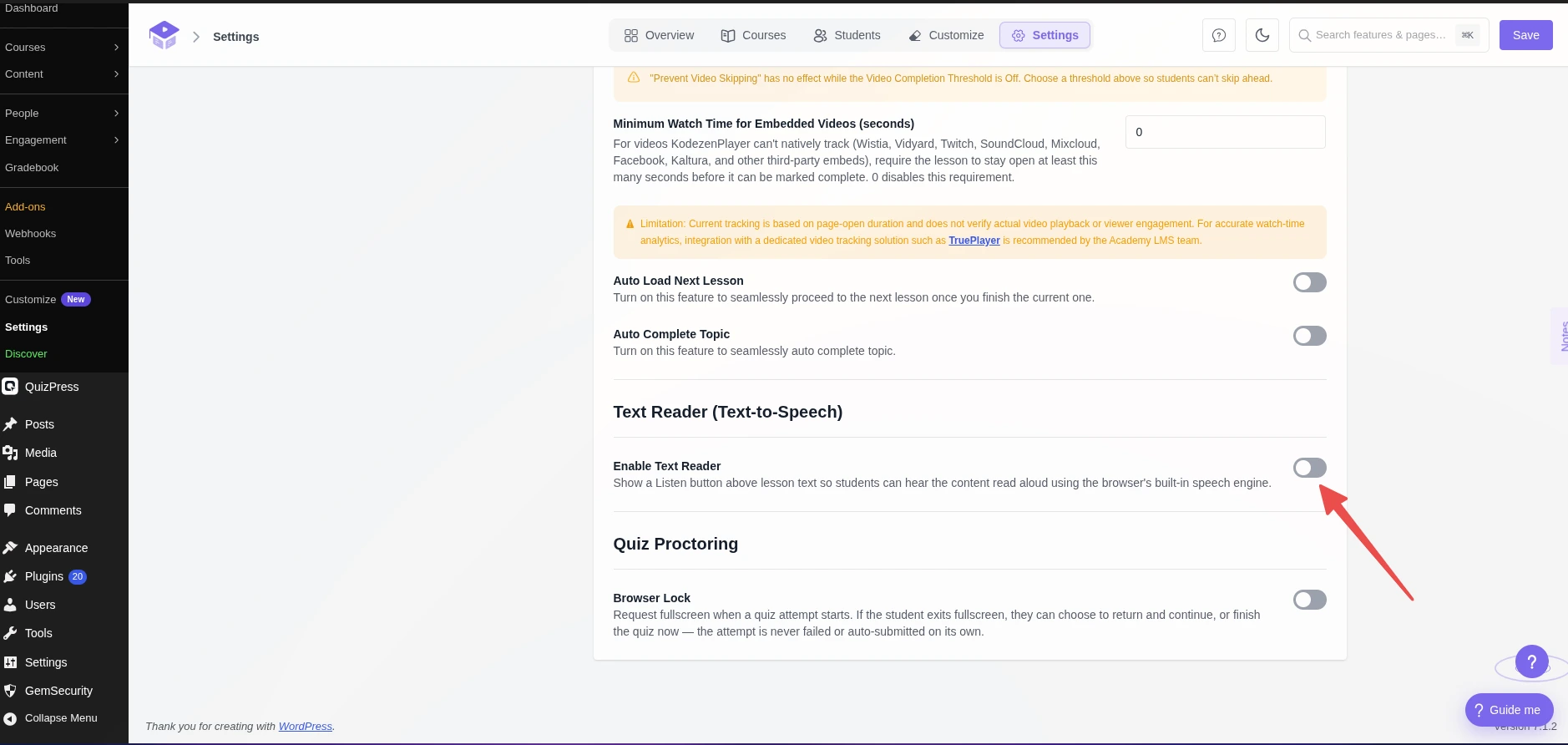The height and width of the screenshot is (745, 1568).
Task: Click the search magnifier icon
Action: click(1304, 35)
